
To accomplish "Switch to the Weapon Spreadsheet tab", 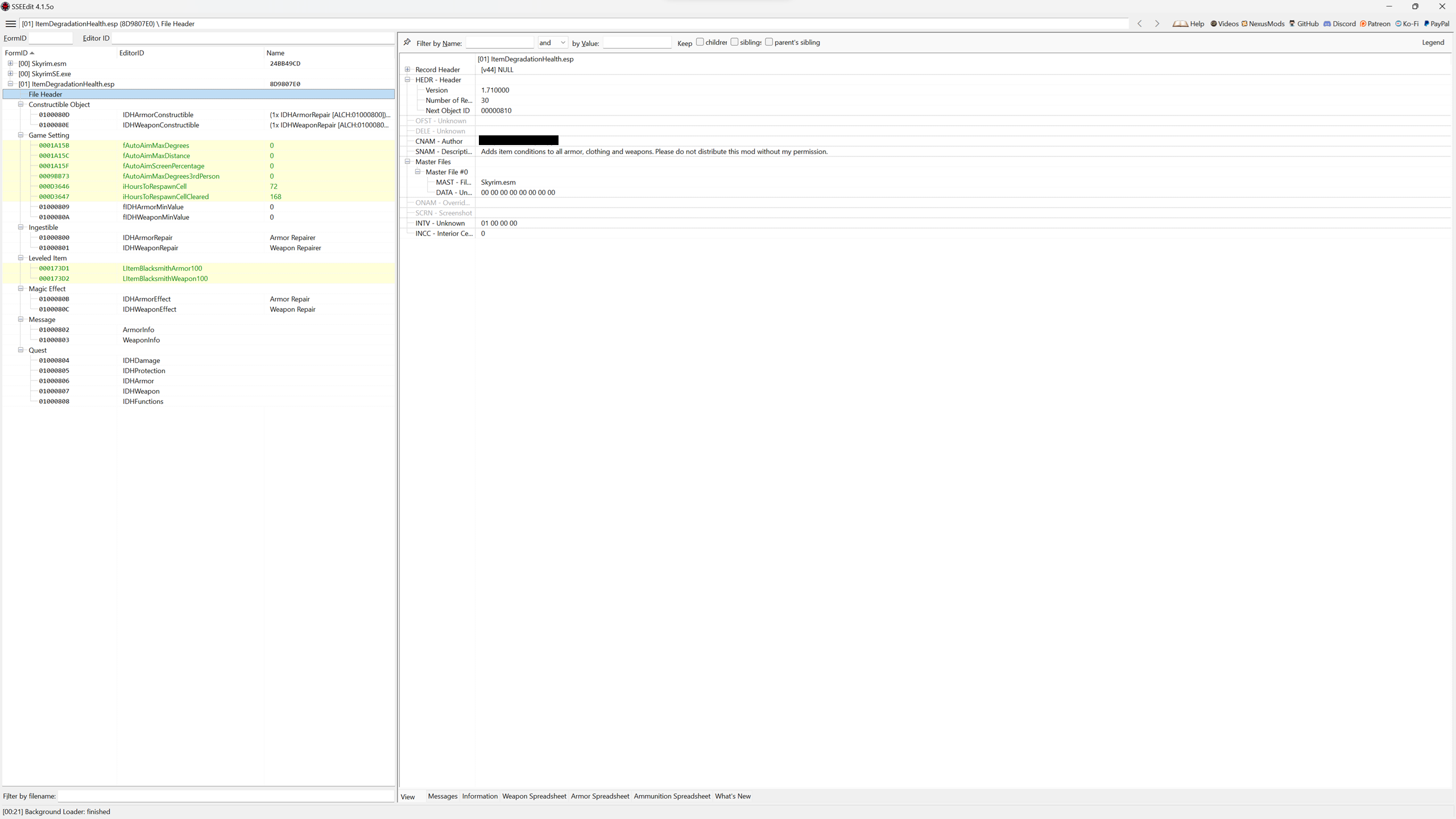I will [533, 796].
